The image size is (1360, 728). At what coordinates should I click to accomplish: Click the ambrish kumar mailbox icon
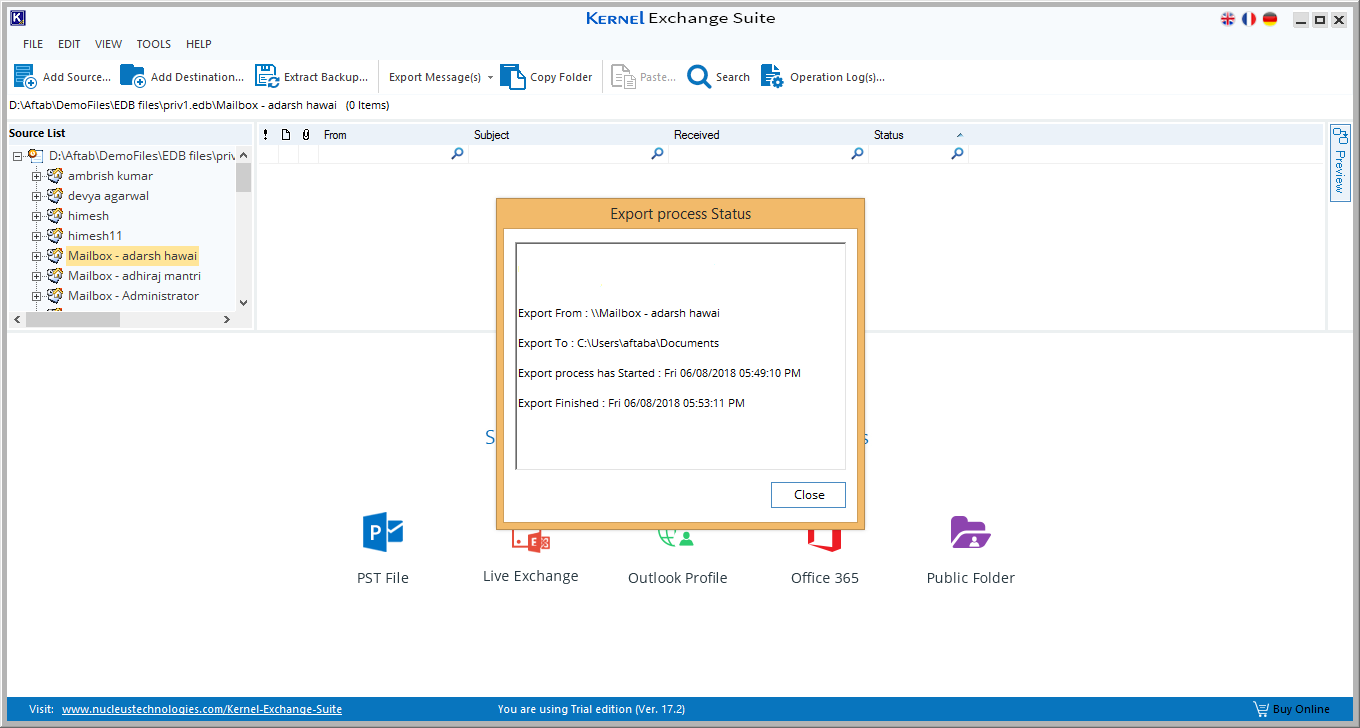[x=55, y=176]
